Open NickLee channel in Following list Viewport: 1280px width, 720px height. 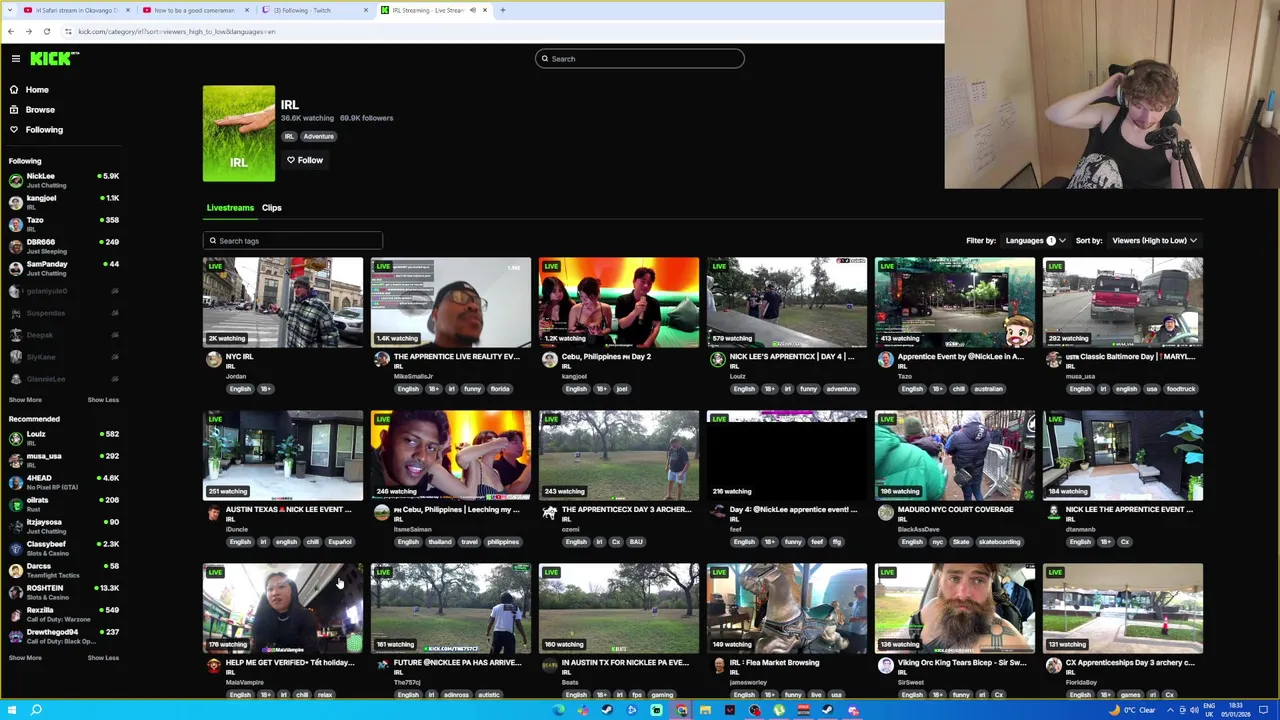pos(64,180)
